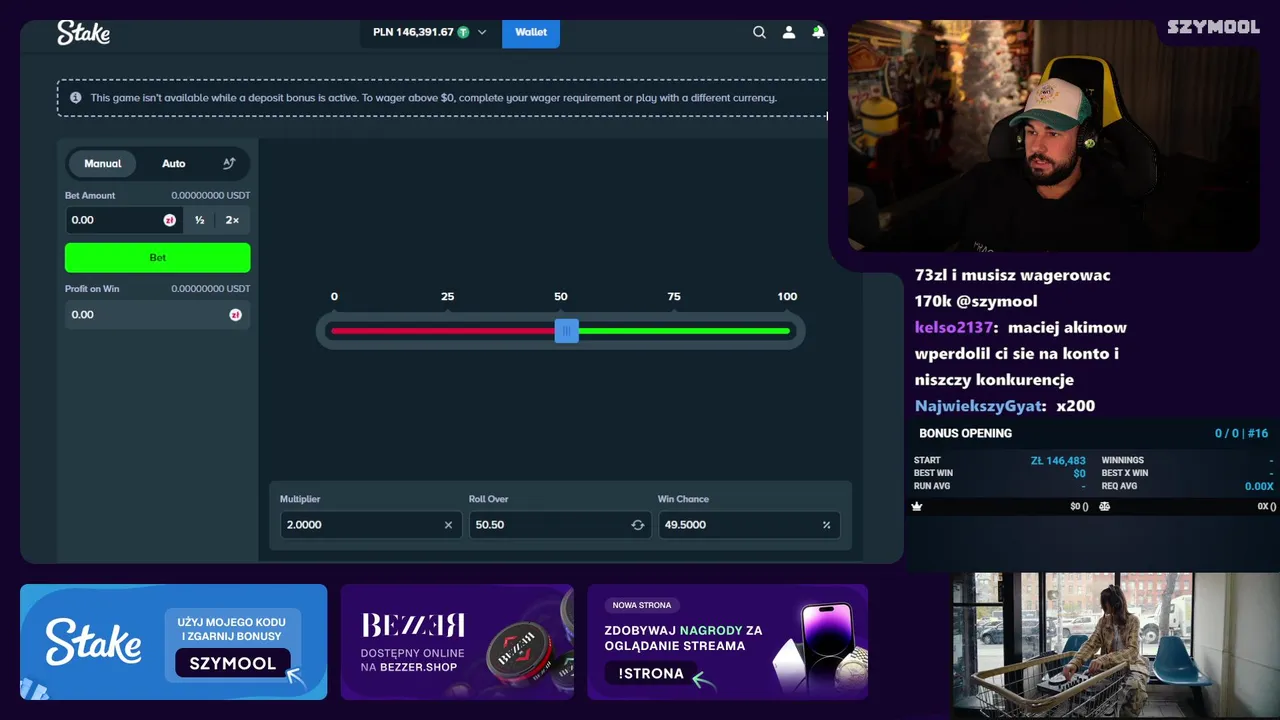This screenshot has width=1280, height=720.
Task: Click the SZYMOOL watermark logo top right
Action: [1213, 27]
